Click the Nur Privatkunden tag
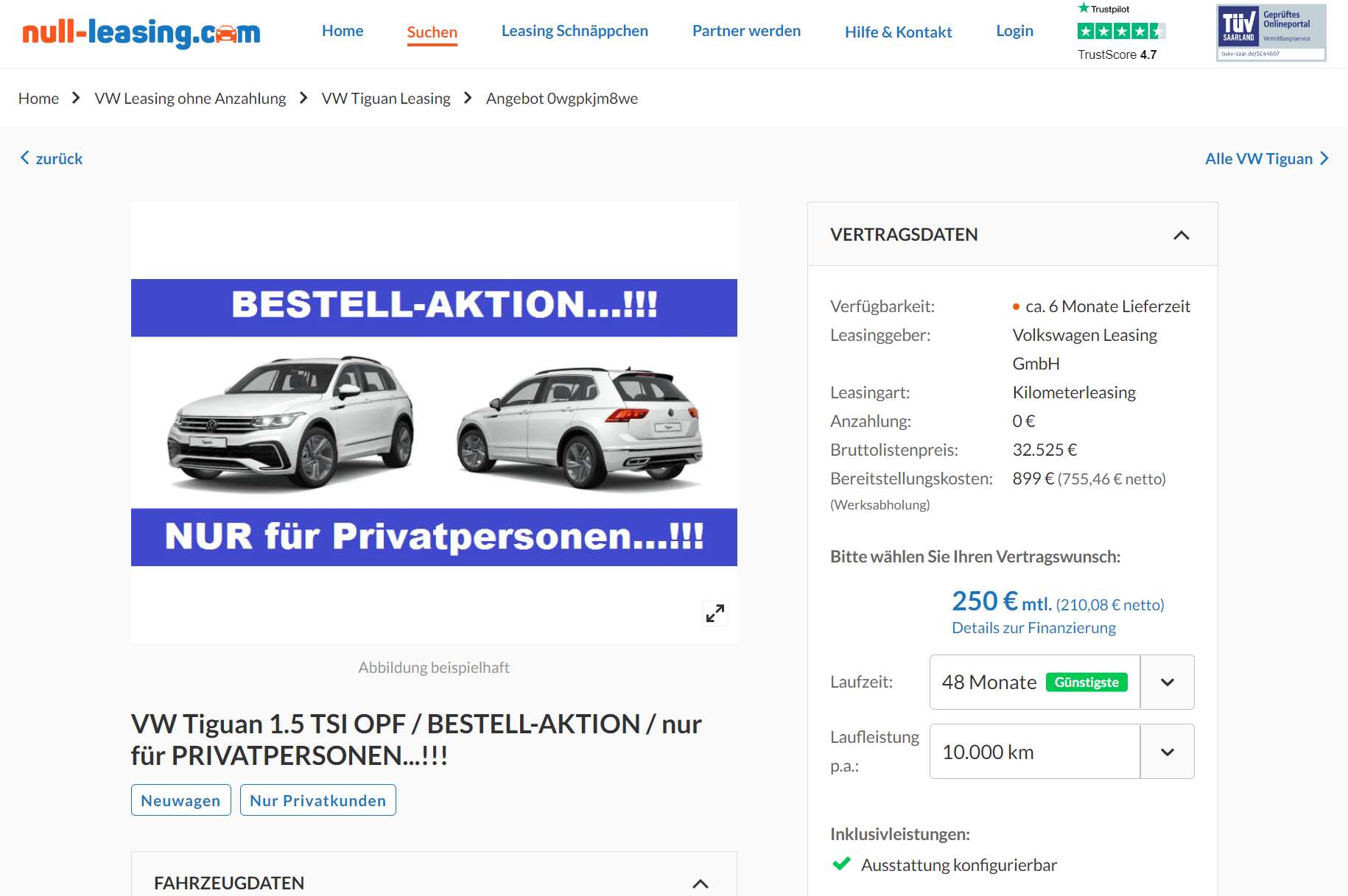Image resolution: width=1348 pixels, height=896 pixels. pos(317,800)
